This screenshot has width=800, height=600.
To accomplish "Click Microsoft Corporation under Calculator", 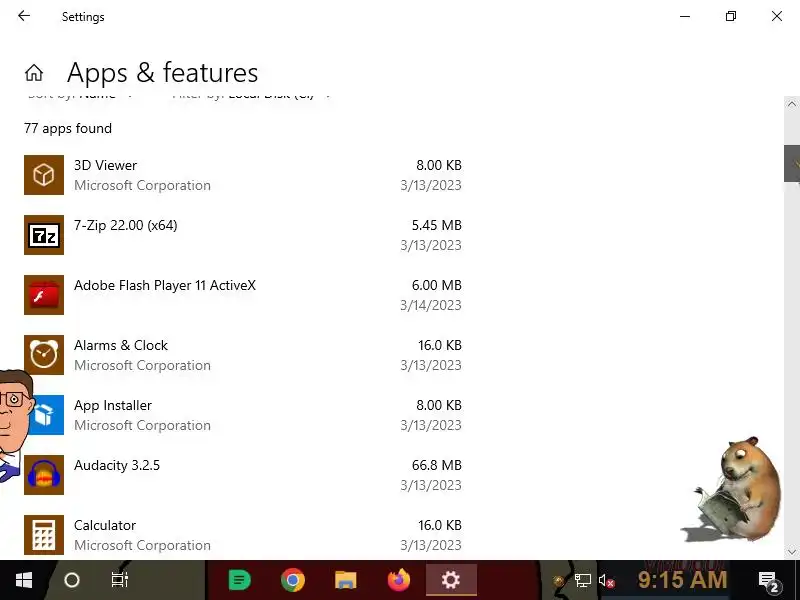I will pos(142,545).
